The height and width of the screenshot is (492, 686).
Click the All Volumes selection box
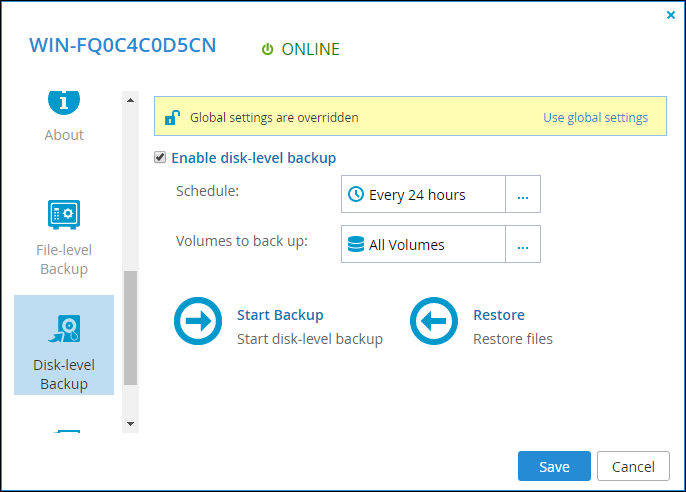click(x=423, y=244)
